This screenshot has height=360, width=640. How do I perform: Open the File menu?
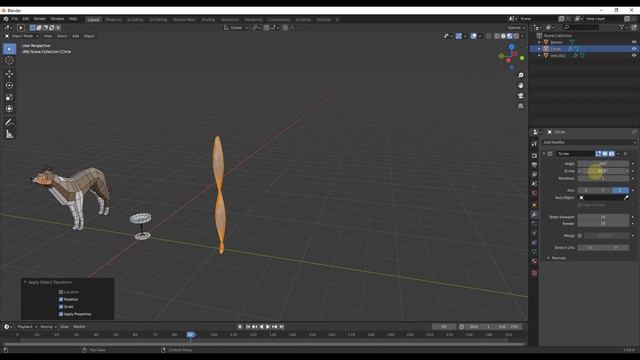(15, 19)
